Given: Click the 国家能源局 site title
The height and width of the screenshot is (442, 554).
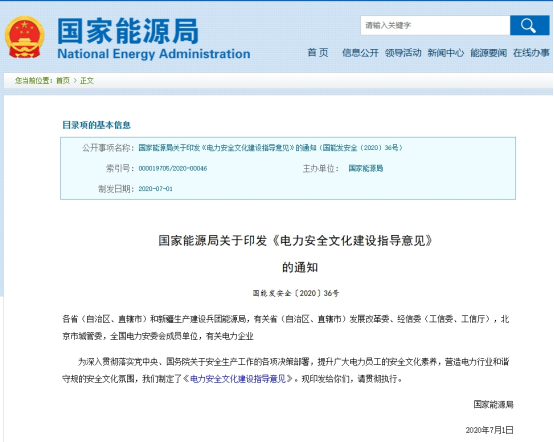Looking at the screenshot, I should coord(128,31).
